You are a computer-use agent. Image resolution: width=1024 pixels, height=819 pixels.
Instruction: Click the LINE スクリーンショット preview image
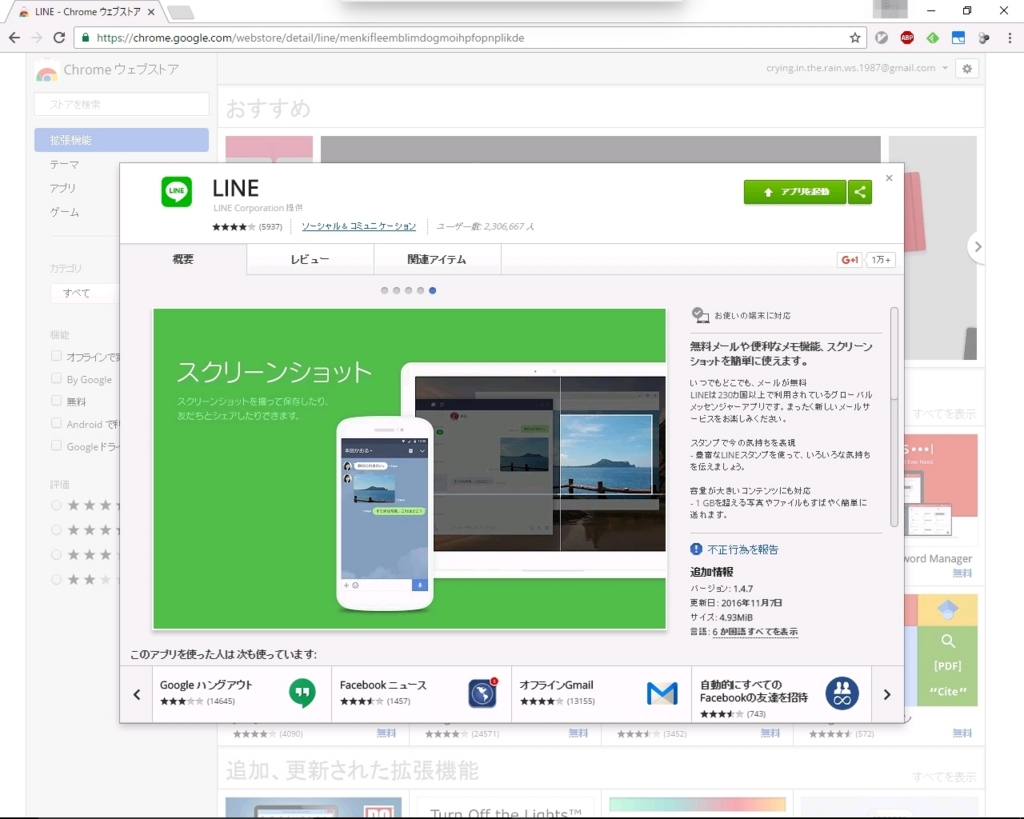(409, 468)
